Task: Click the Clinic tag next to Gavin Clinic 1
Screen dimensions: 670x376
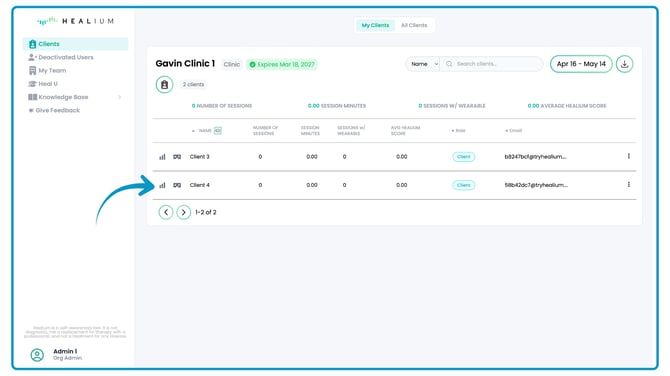Action: 232,65
